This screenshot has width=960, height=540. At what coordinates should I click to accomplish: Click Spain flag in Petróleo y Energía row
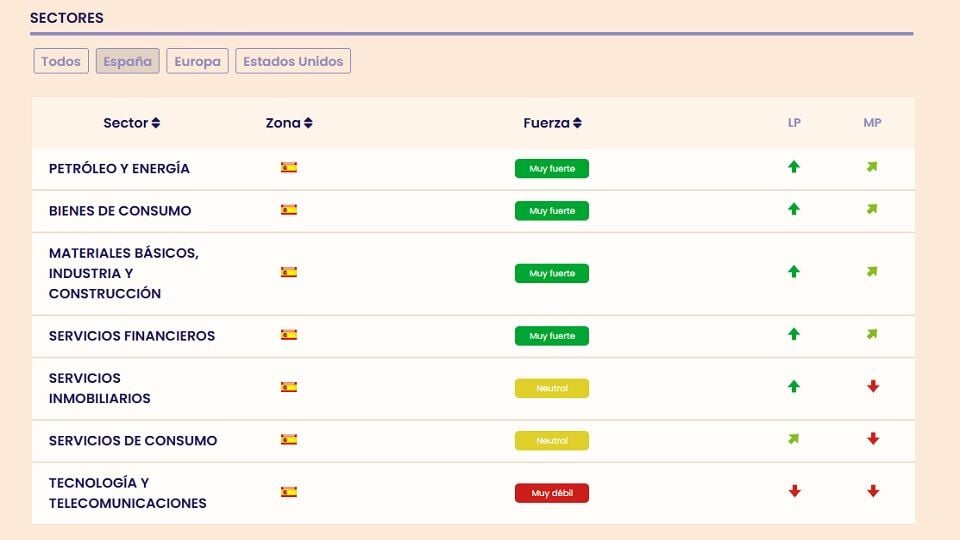pyautogui.click(x=289, y=168)
